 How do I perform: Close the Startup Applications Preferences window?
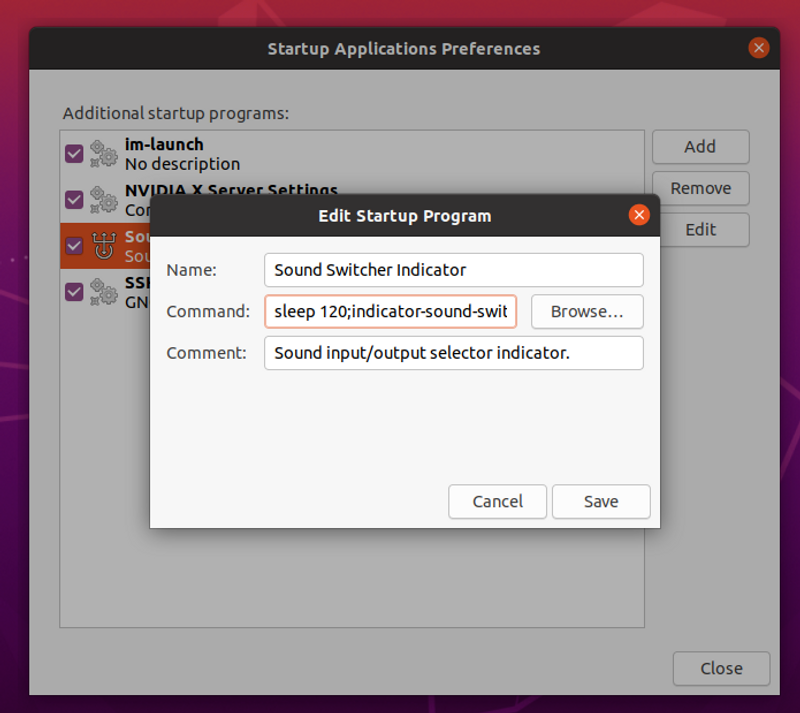click(x=759, y=48)
